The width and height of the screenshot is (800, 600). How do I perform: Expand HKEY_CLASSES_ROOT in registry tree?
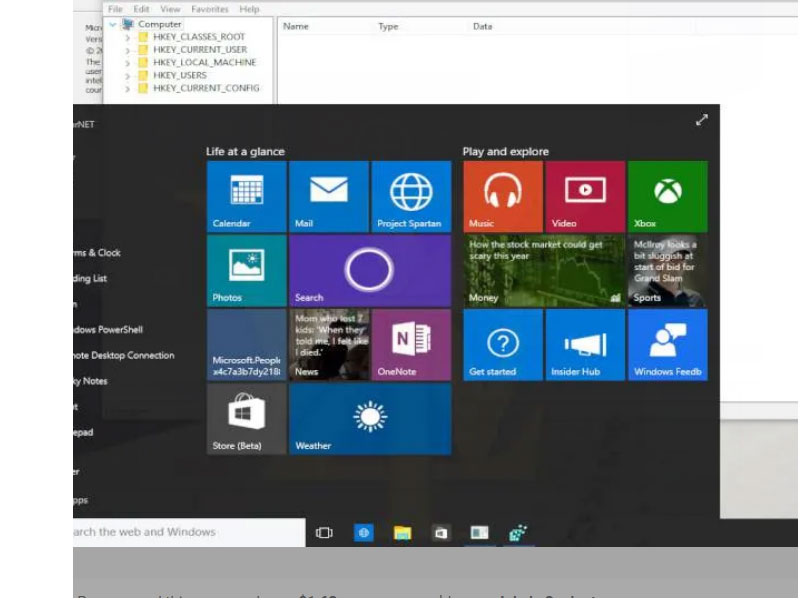128,37
